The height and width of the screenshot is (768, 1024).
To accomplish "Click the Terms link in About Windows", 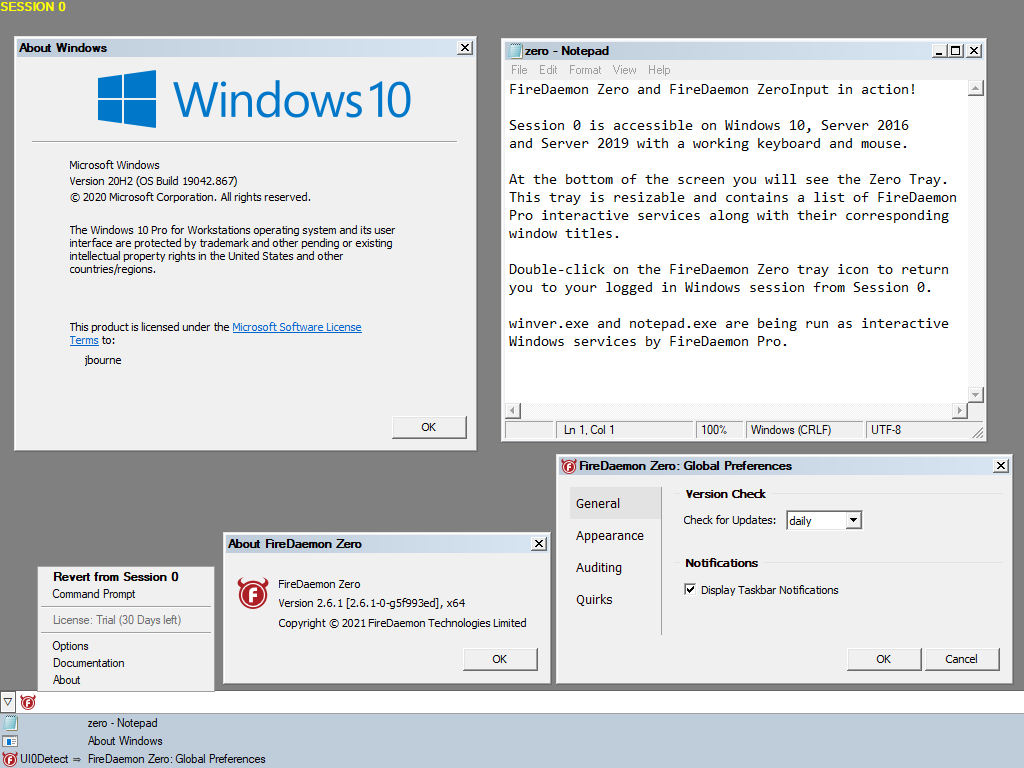I will coord(84,340).
